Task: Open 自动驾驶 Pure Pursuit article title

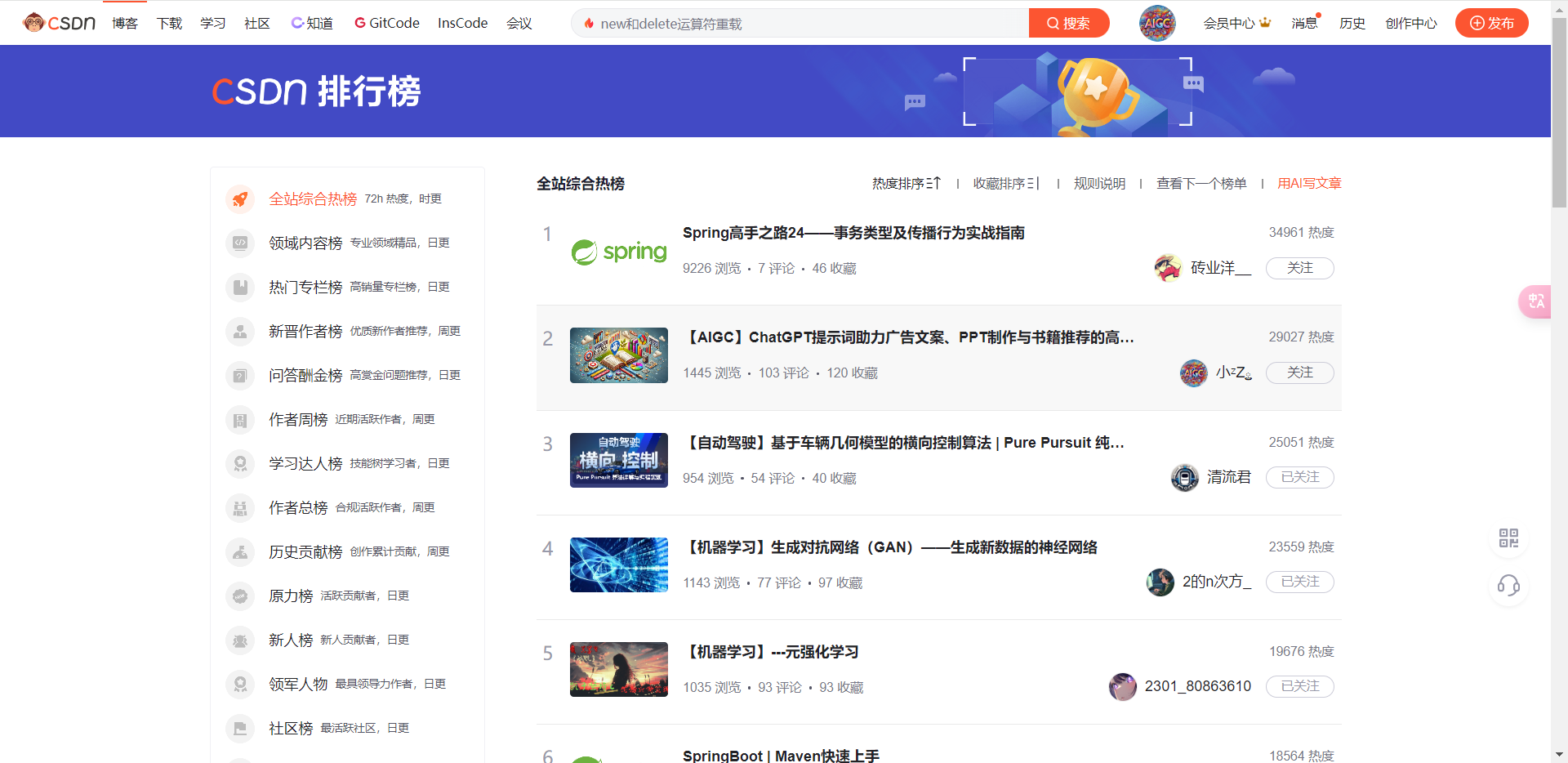Action: 904,443
